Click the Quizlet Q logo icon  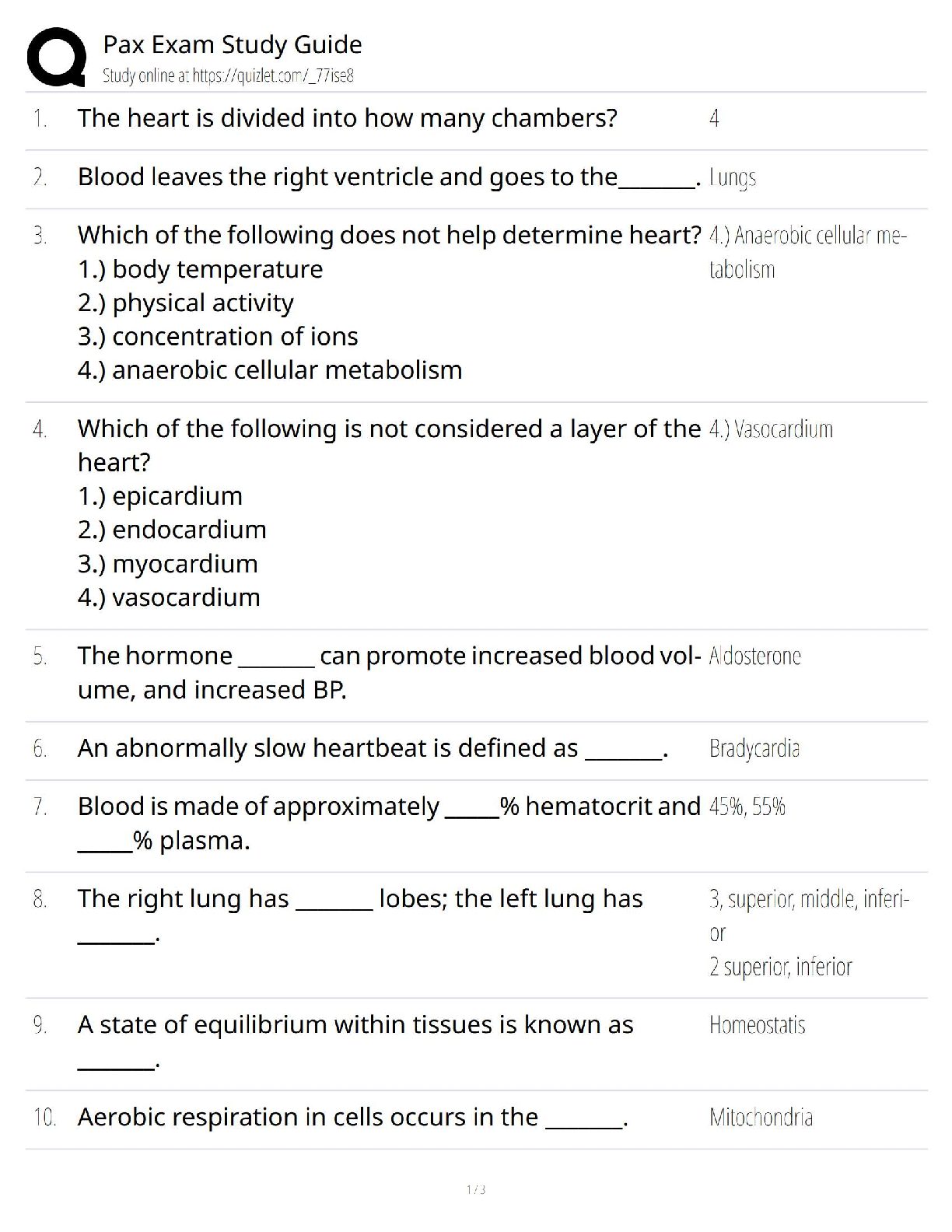click(x=56, y=57)
